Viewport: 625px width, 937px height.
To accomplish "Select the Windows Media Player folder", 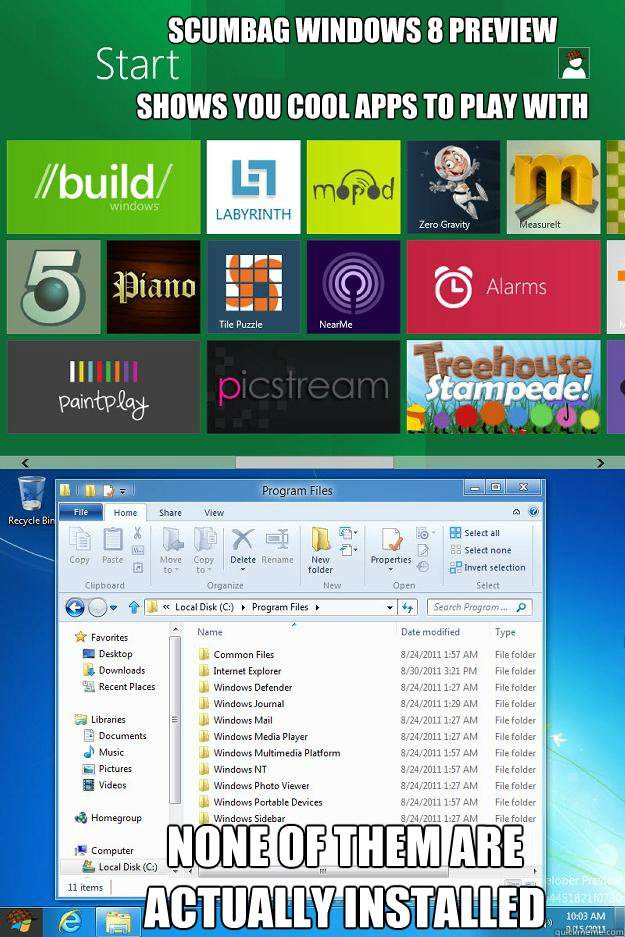I will point(261,737).
